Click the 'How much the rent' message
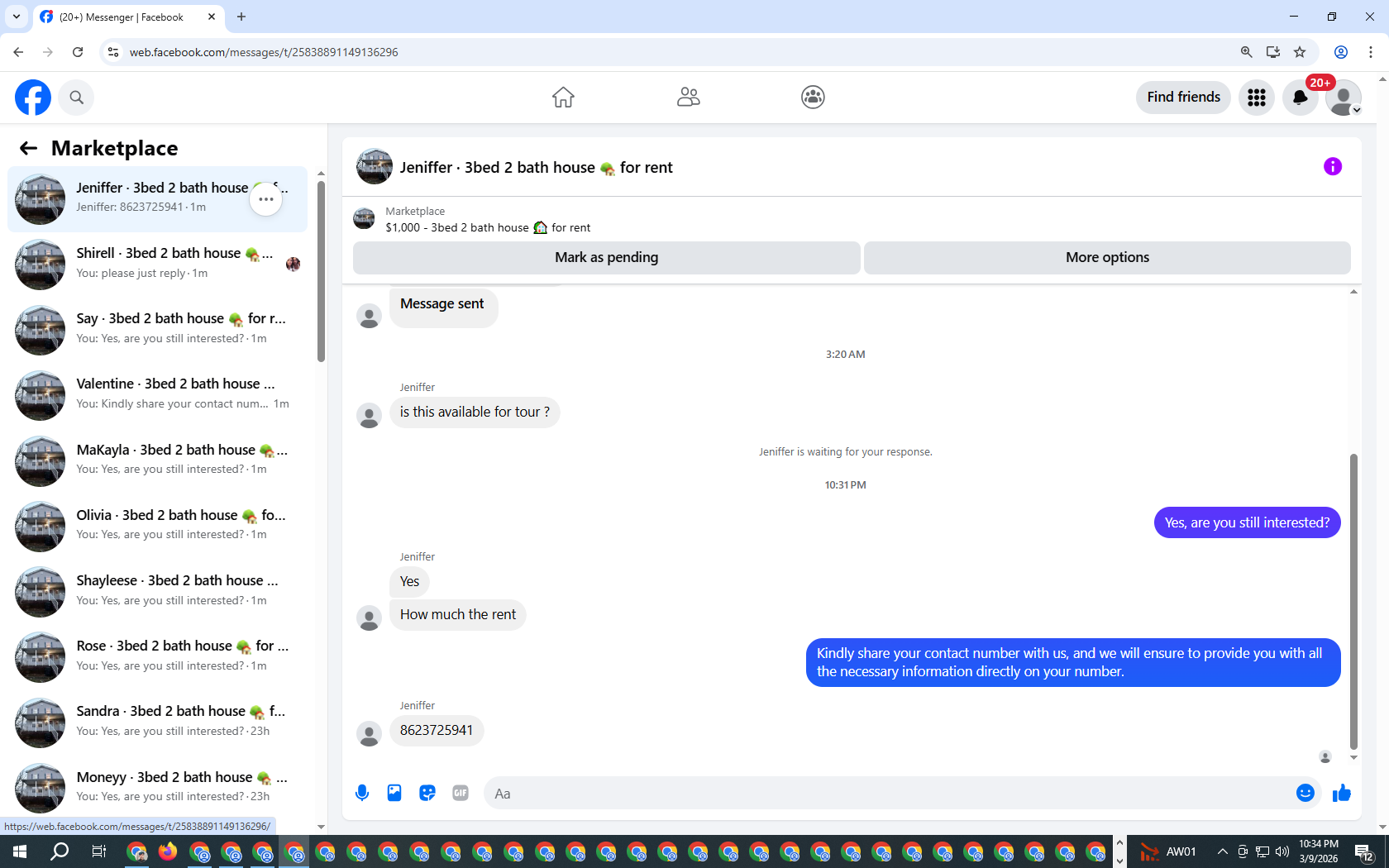The image size is (1389, 868). coord(457,615)
